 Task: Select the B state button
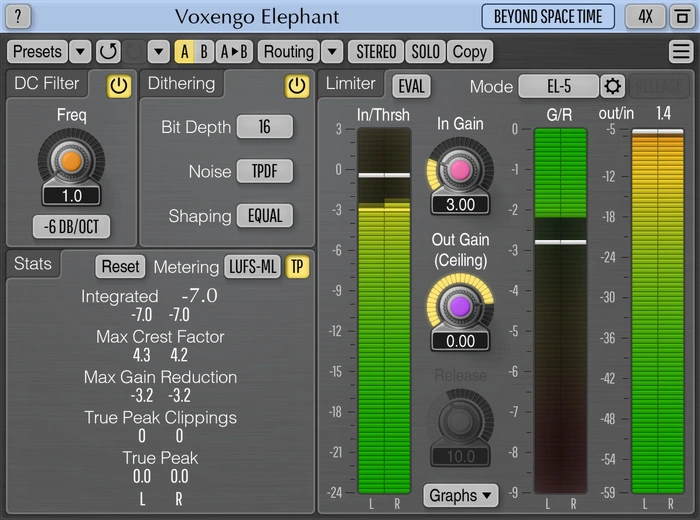click(x=204, y=52)
